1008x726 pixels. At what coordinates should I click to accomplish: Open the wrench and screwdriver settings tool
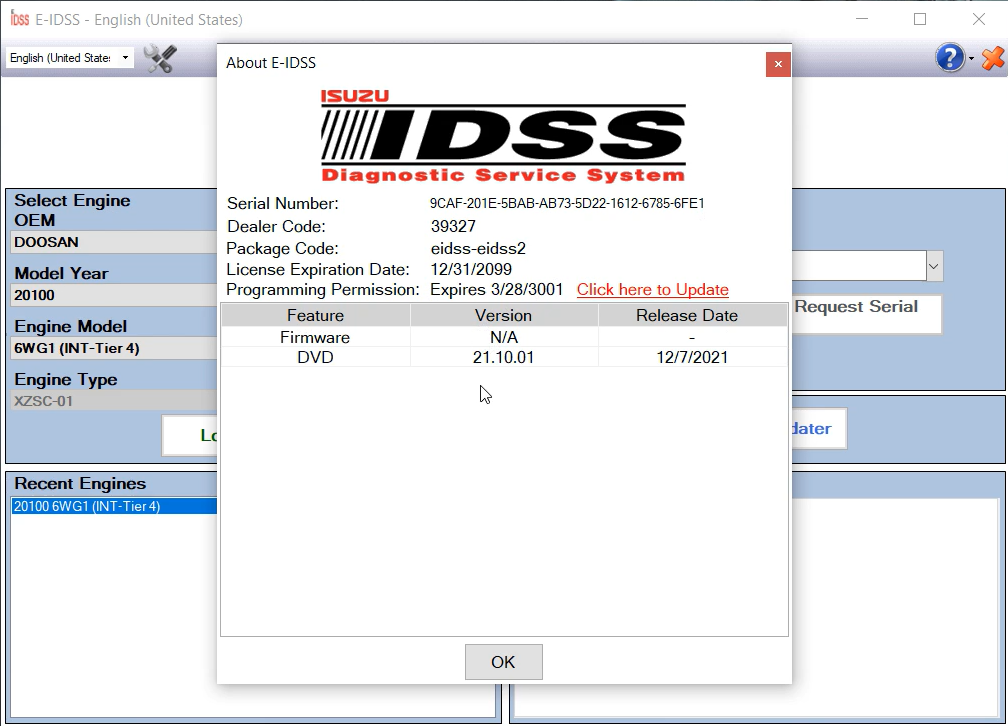click(160, 59)
